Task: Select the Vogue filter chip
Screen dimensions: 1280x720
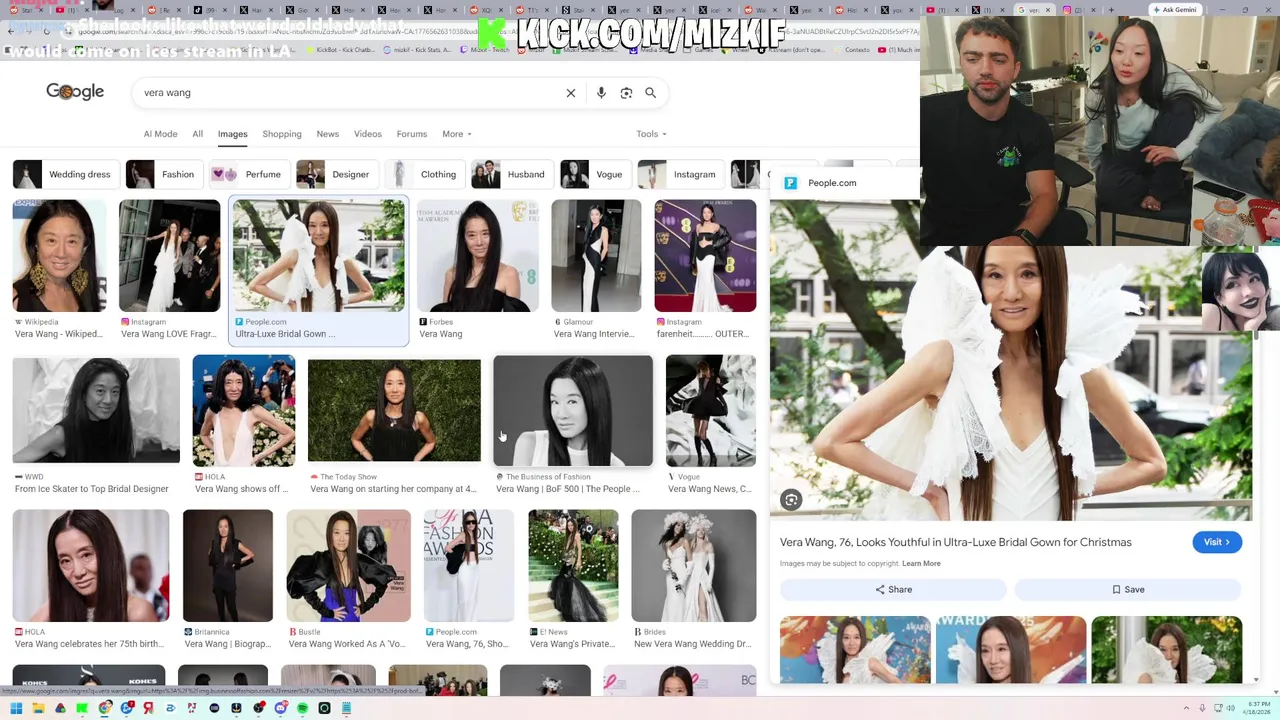Action: coord(596,174)
